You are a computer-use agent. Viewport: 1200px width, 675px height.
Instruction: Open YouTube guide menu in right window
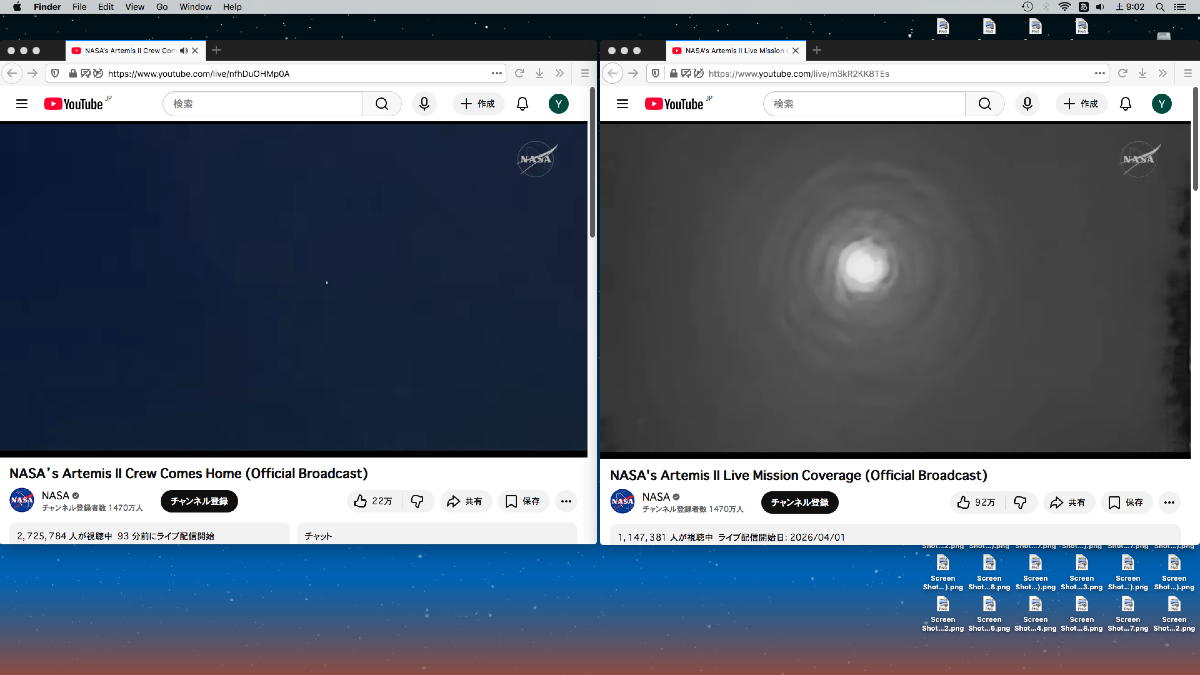pyautogui.click(x=622, y=104)
